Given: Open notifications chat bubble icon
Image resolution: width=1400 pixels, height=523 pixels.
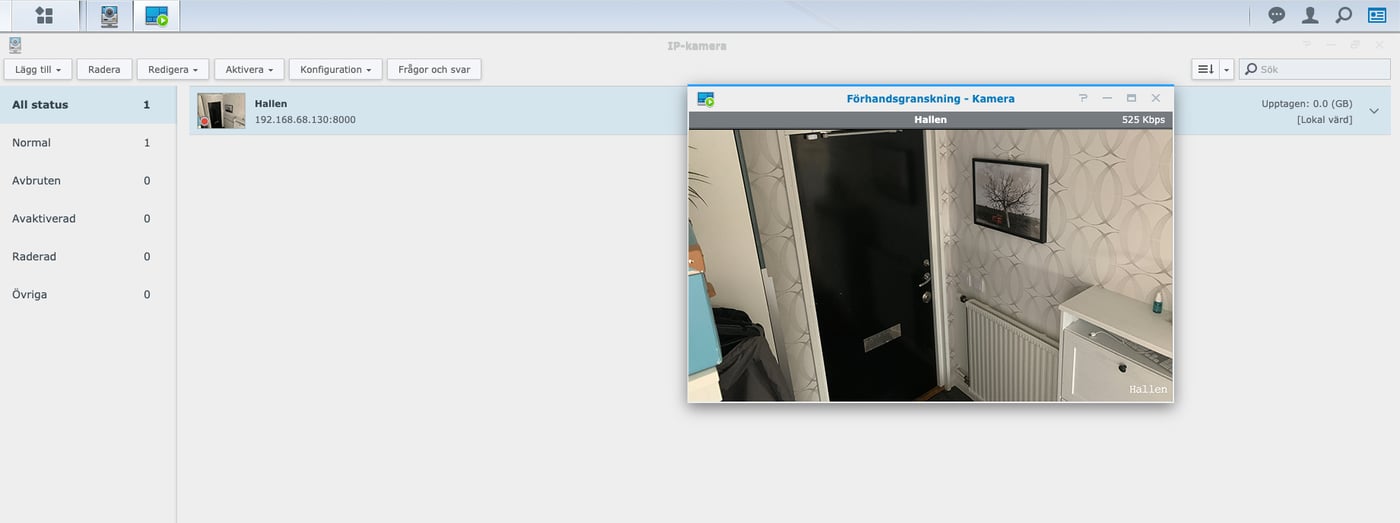Looking at the screenshot, I should (x=1277, y=15).
